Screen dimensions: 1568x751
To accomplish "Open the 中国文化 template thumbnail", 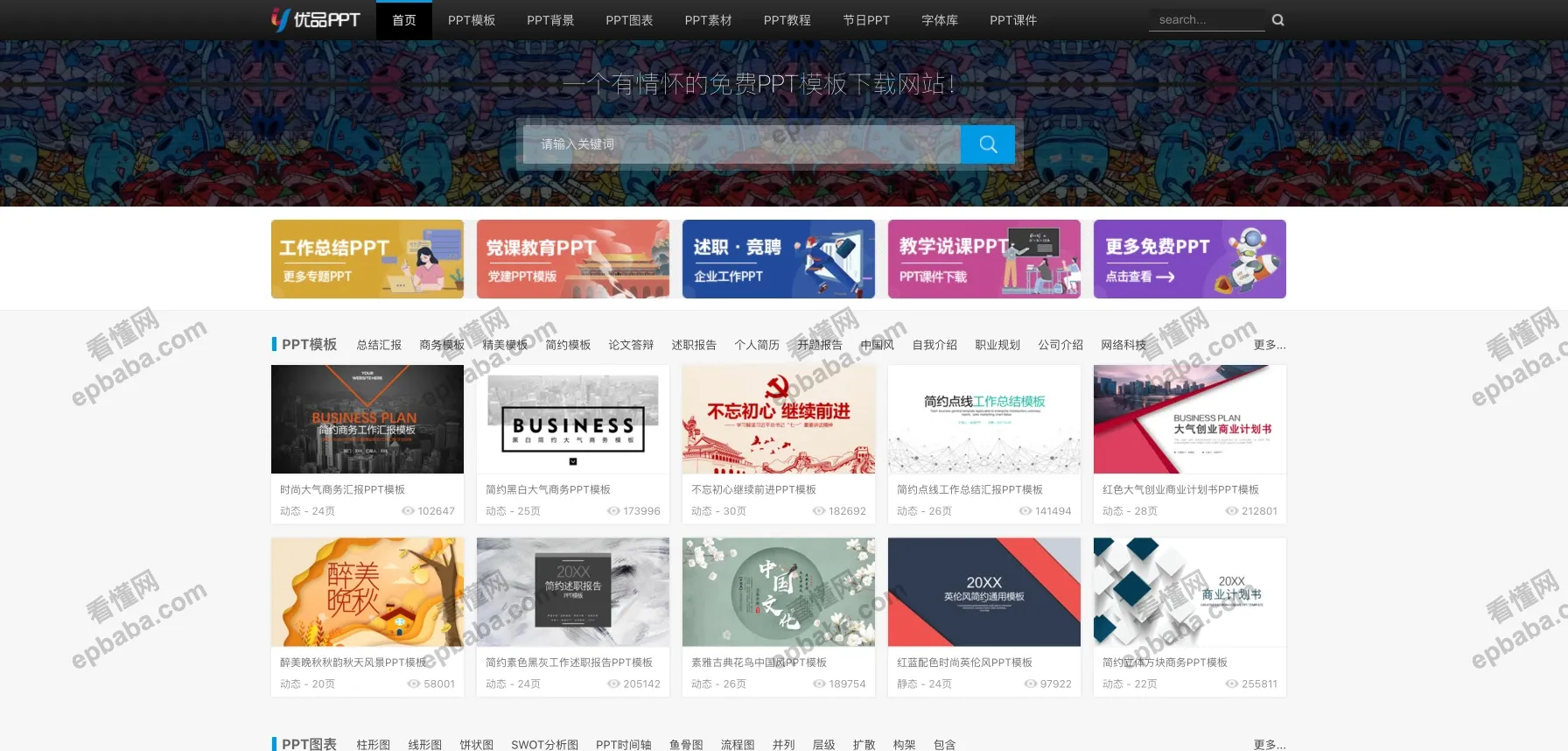I will [x=779, y=592].
